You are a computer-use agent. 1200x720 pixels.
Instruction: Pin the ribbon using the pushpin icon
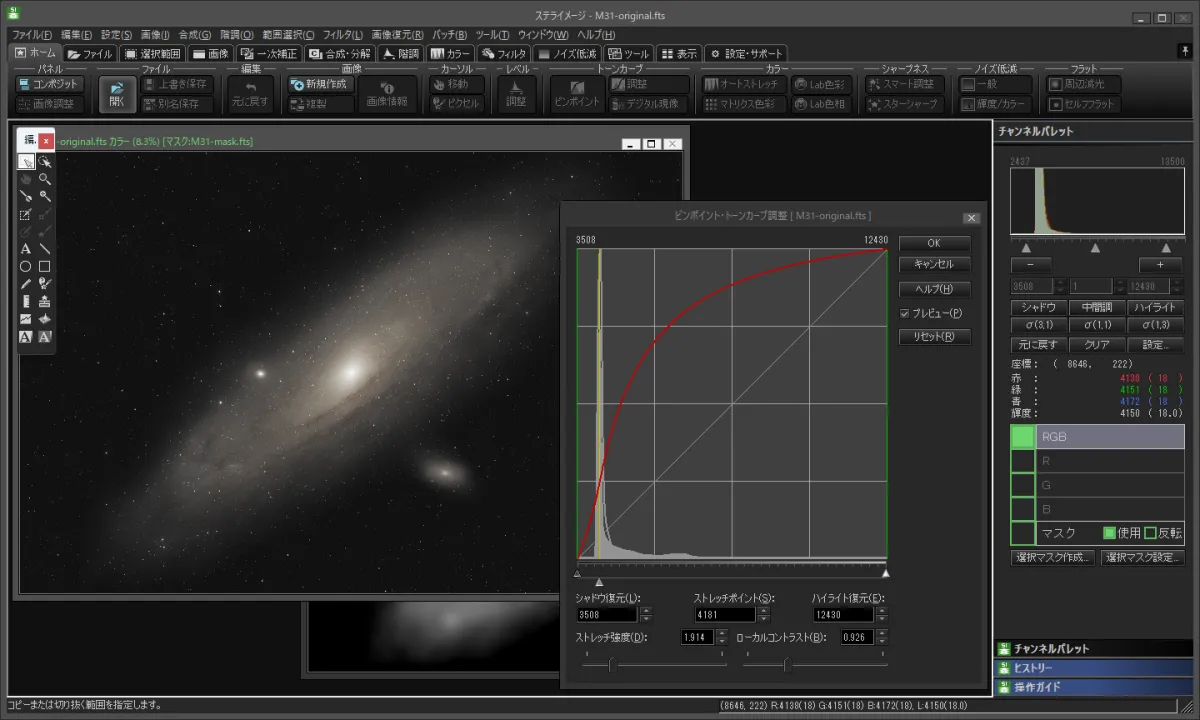[1185, 51]
